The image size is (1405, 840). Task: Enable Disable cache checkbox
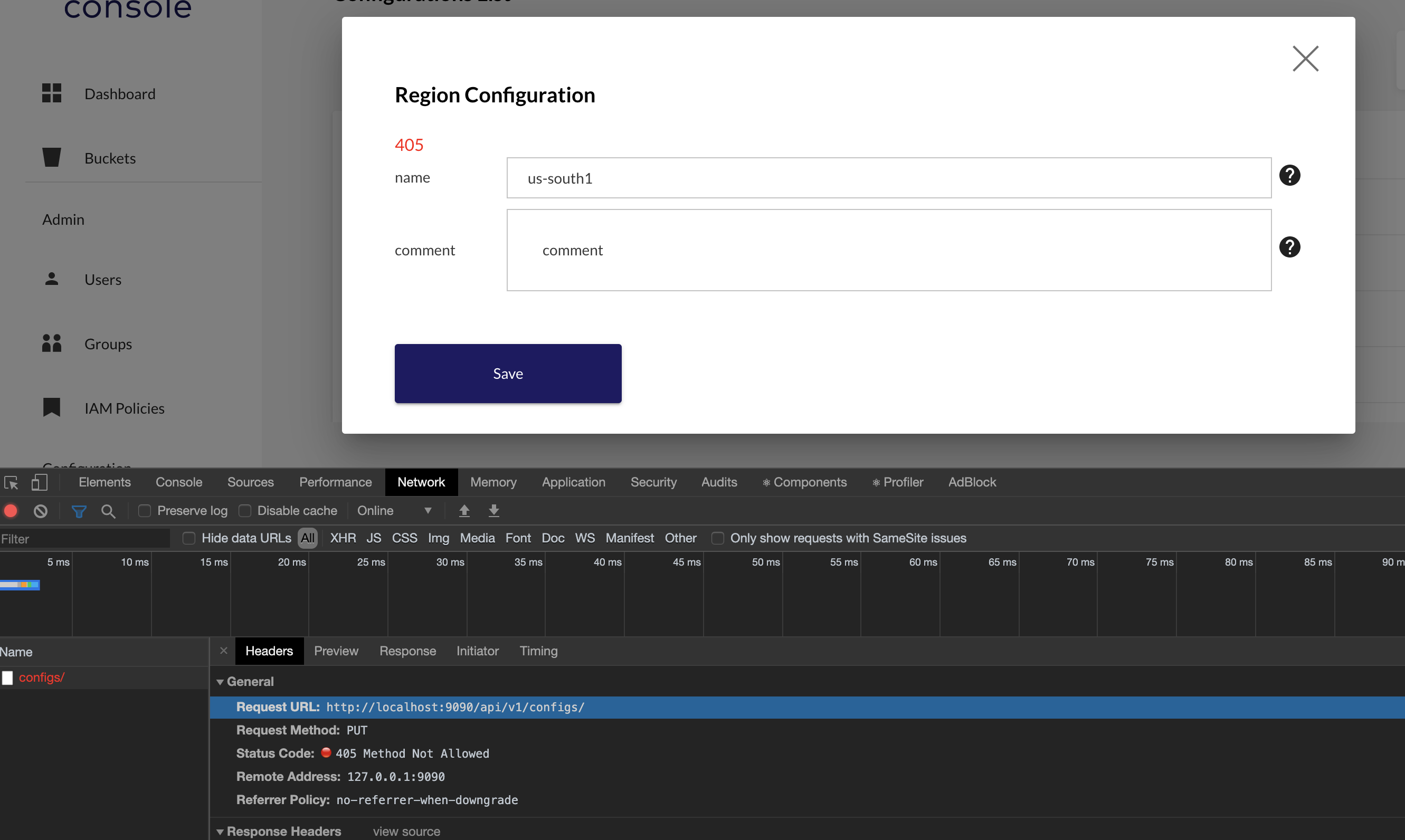245,511
